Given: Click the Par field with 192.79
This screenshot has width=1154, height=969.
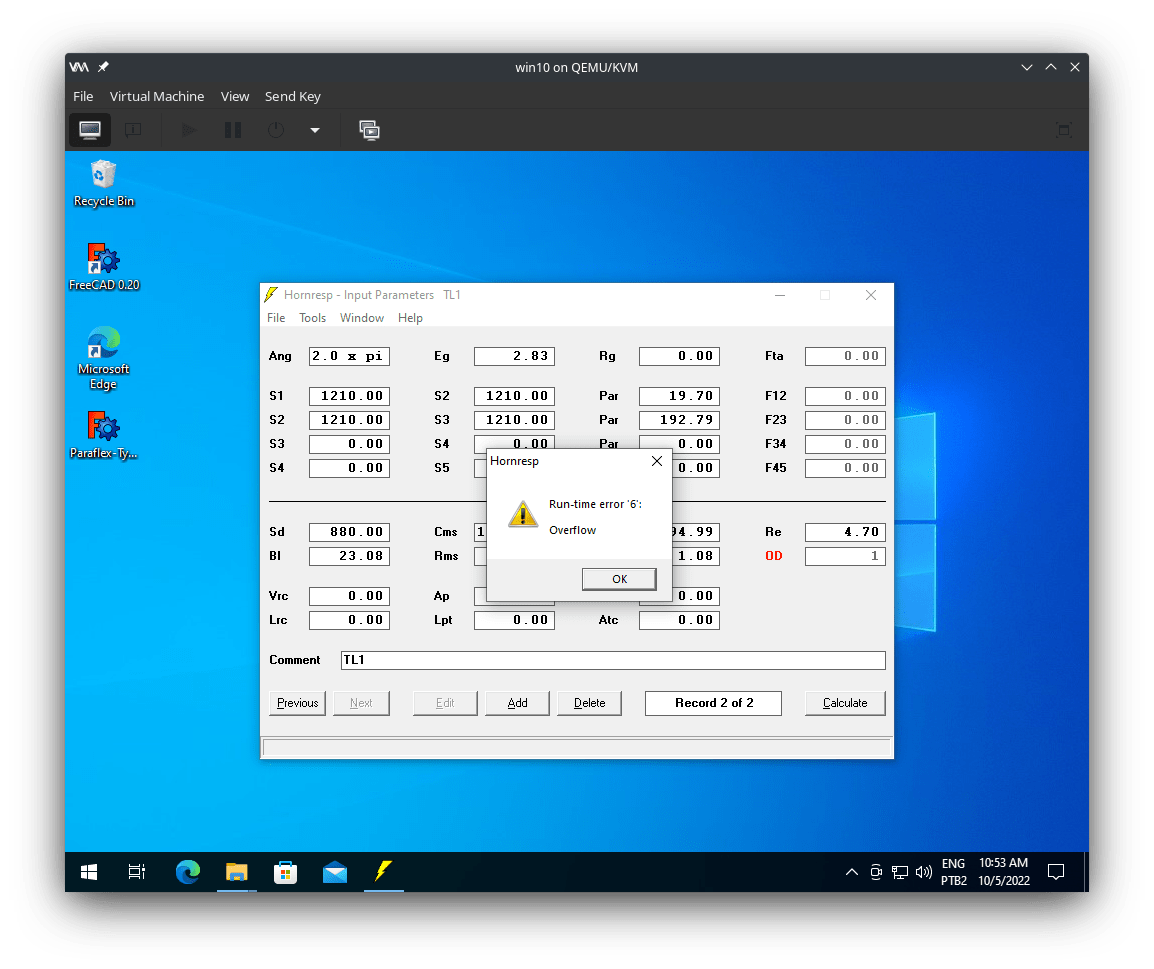Looking at the screenshot, I should 679,420.
